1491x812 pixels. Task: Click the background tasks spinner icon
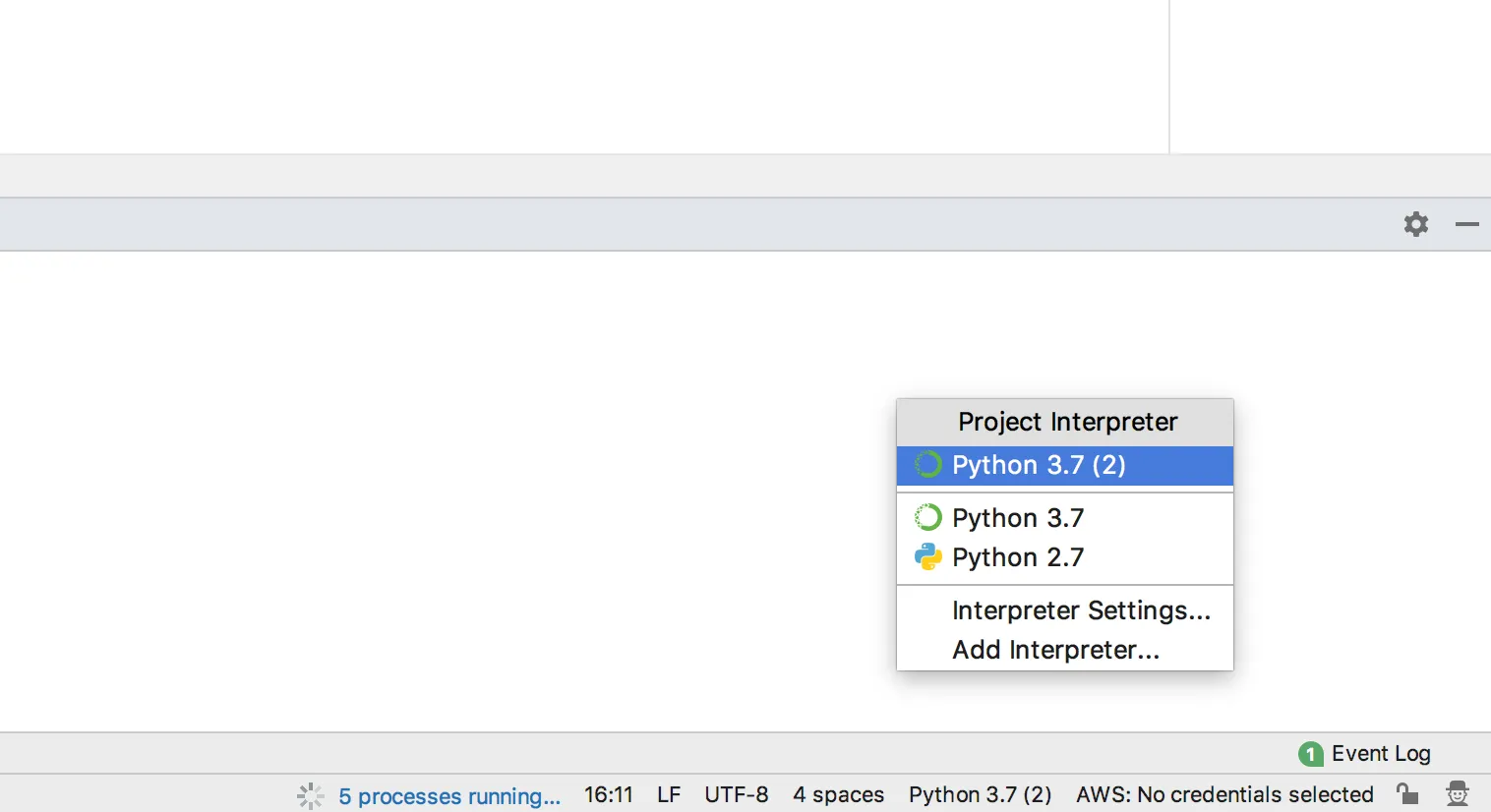(x=310, y=795)
